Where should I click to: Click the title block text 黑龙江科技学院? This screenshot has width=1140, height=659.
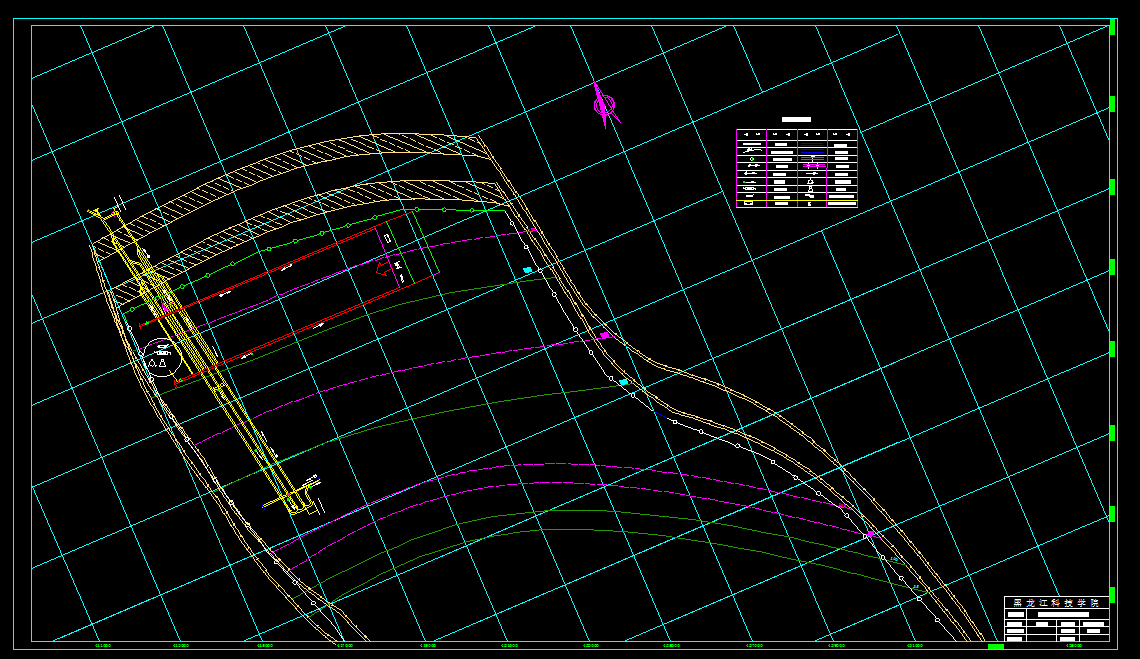click(x=1056, y=603)
